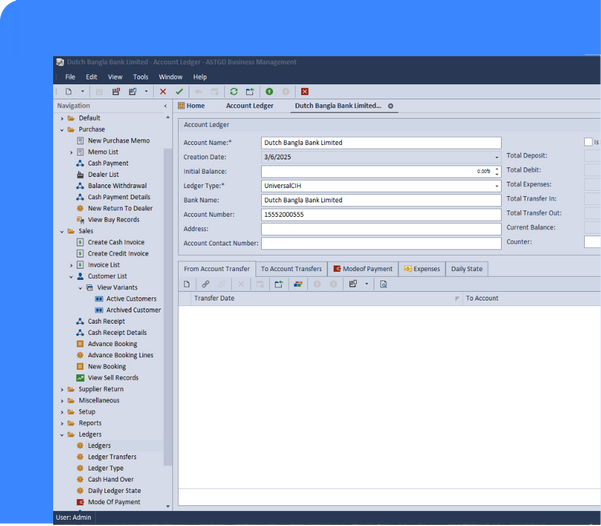Click the Save and New toolbar icon
This screenshot has width=601, height=526.
(133, 92)
